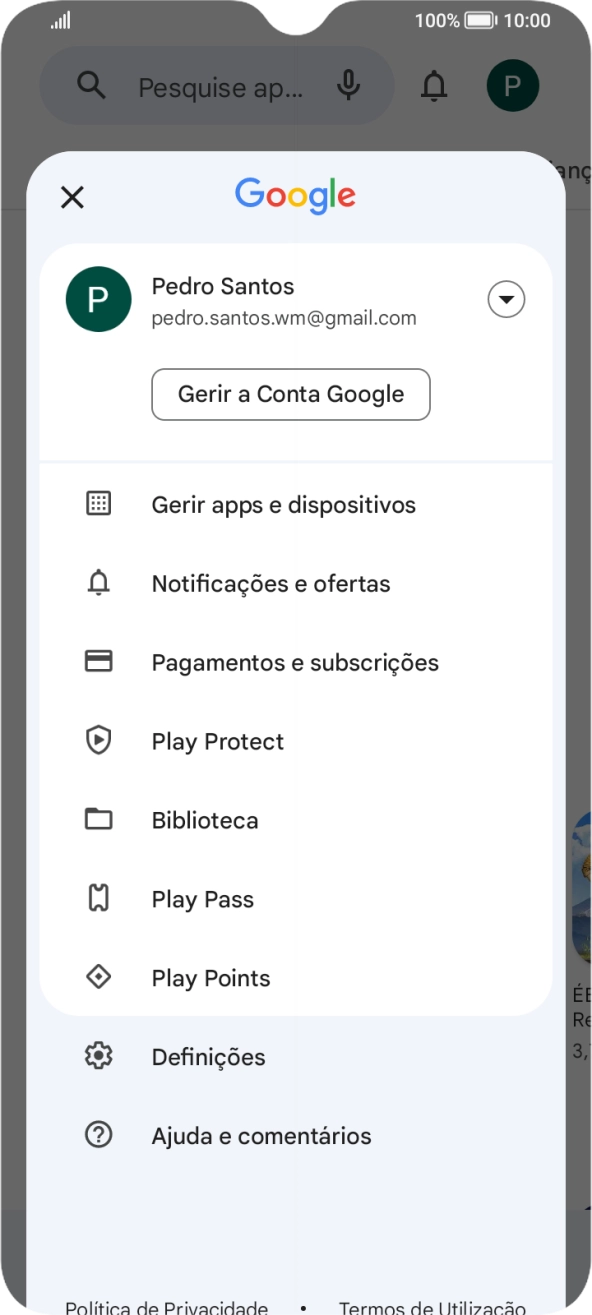Click the Play Protect shield icon
Image resolution: width=592 pixels, height=1315 pixels.
[98, 740]
